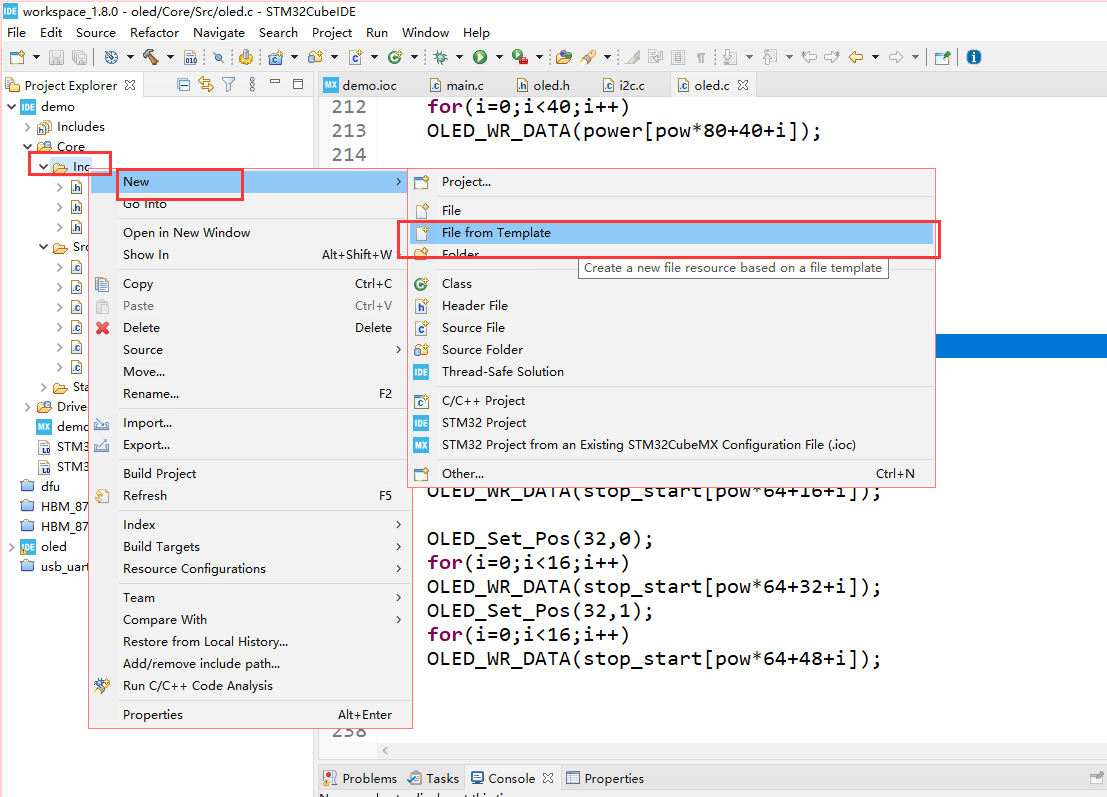Close the oled.c editor tab
This screenshot has height=797, width=1107.
(743, 85)
